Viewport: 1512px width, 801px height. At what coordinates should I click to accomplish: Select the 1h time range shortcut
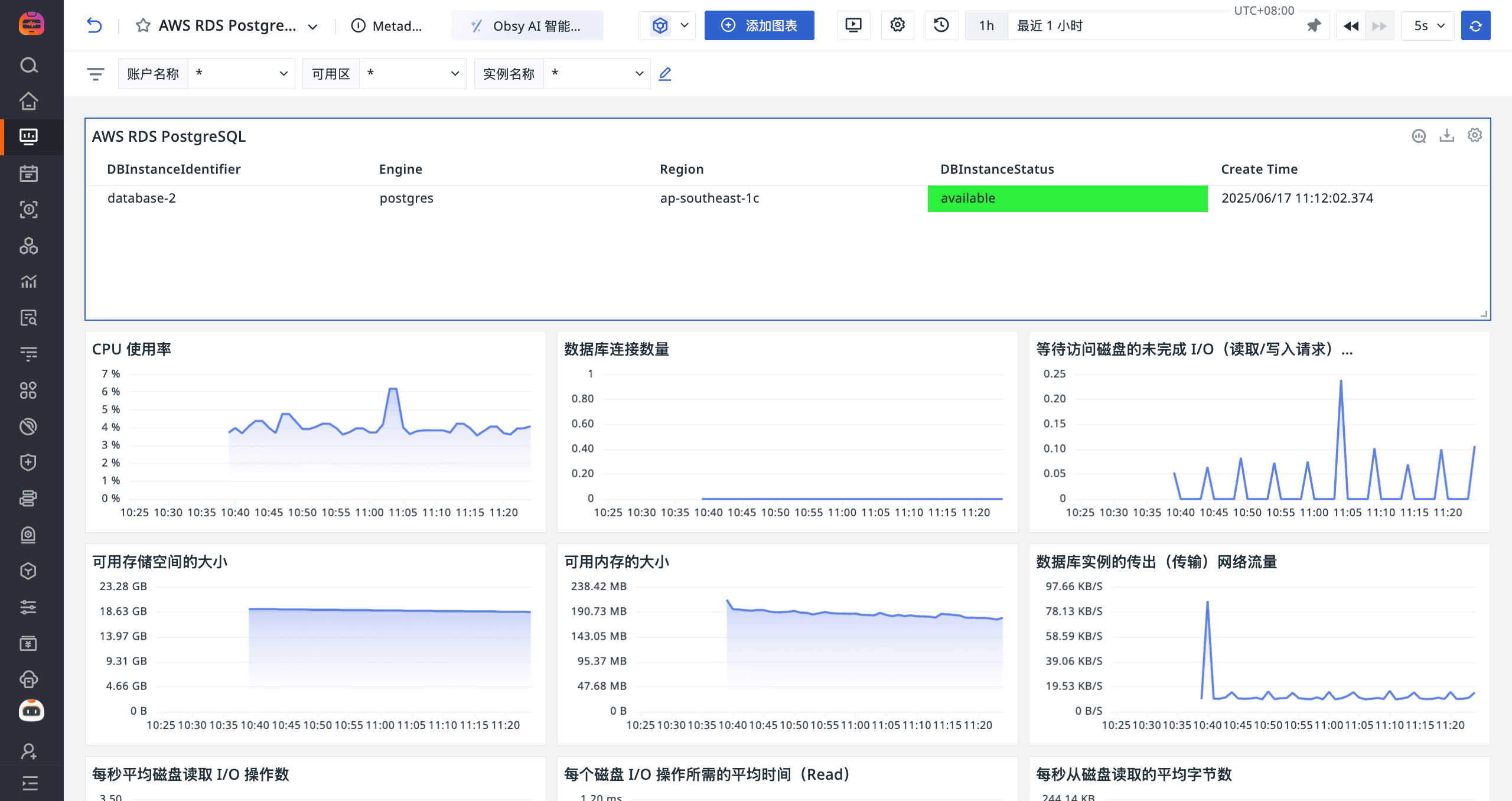(986, 26)
